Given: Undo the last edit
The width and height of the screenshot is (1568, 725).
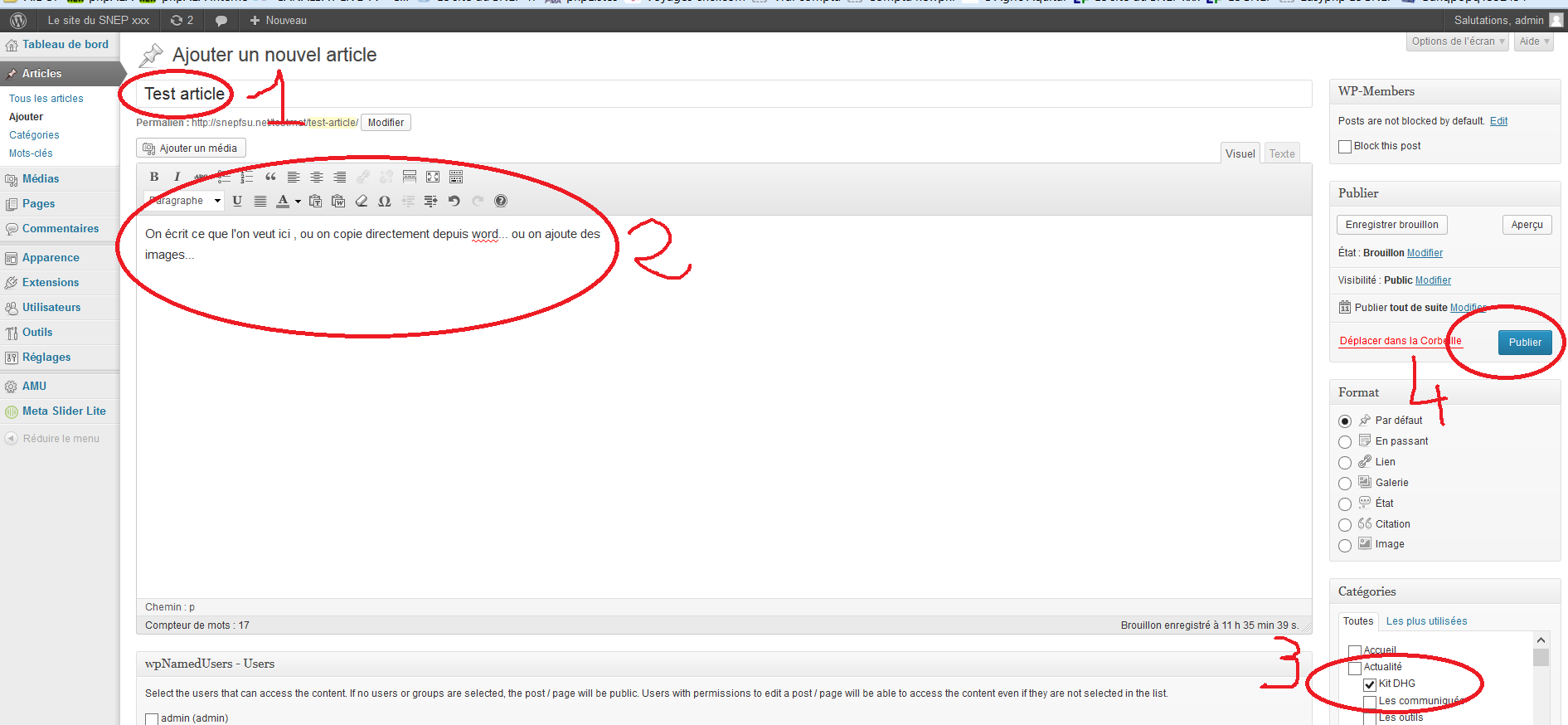Looking at the screenshot, I should tap(454, 201).
